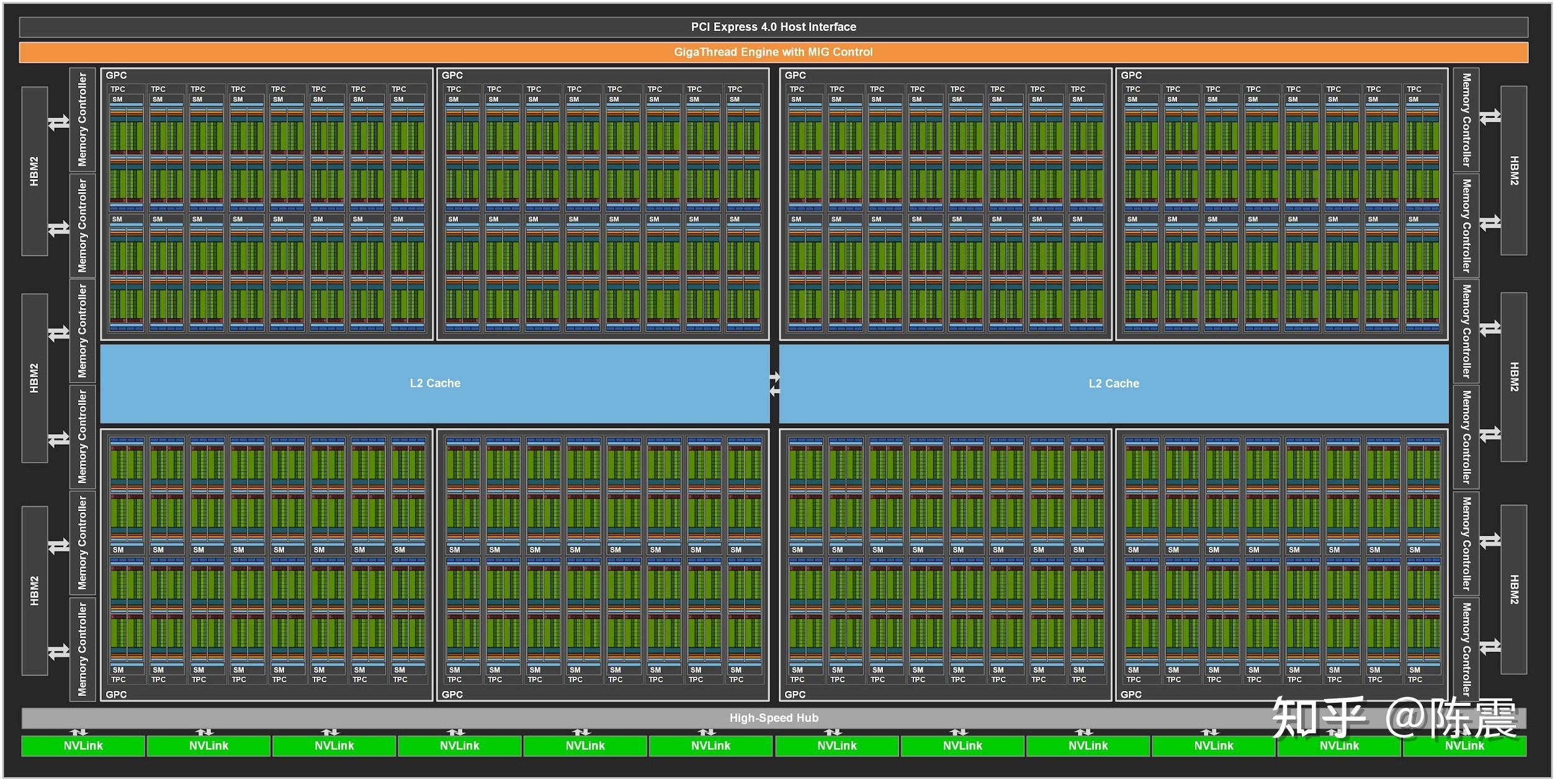
Task: Click the arrows between top-left HBM2 and first Memory Controller
Action: [59, 123]
